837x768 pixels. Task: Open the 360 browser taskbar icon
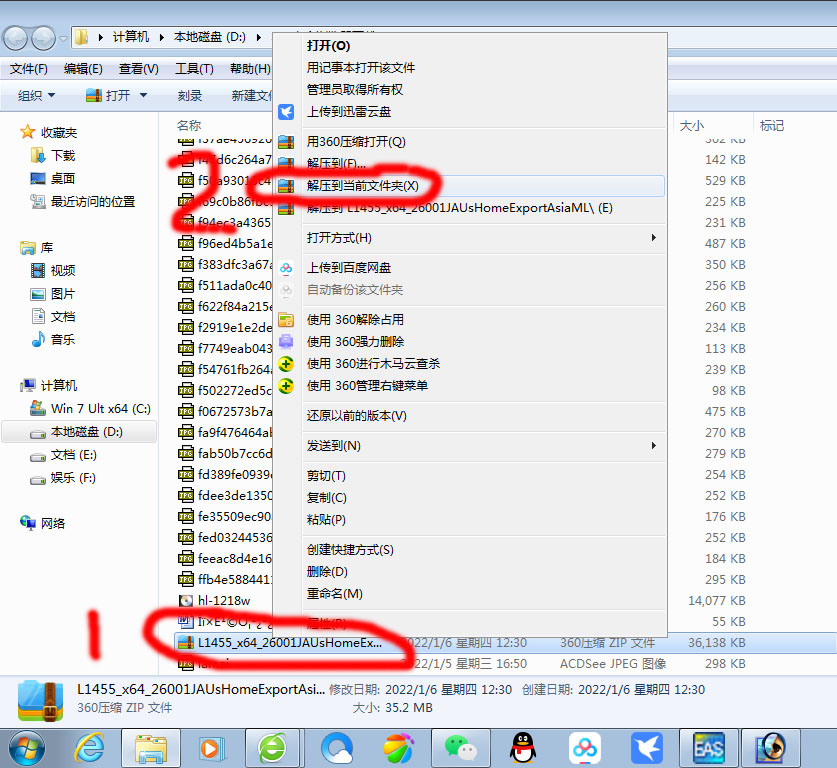tap(273, 748)
